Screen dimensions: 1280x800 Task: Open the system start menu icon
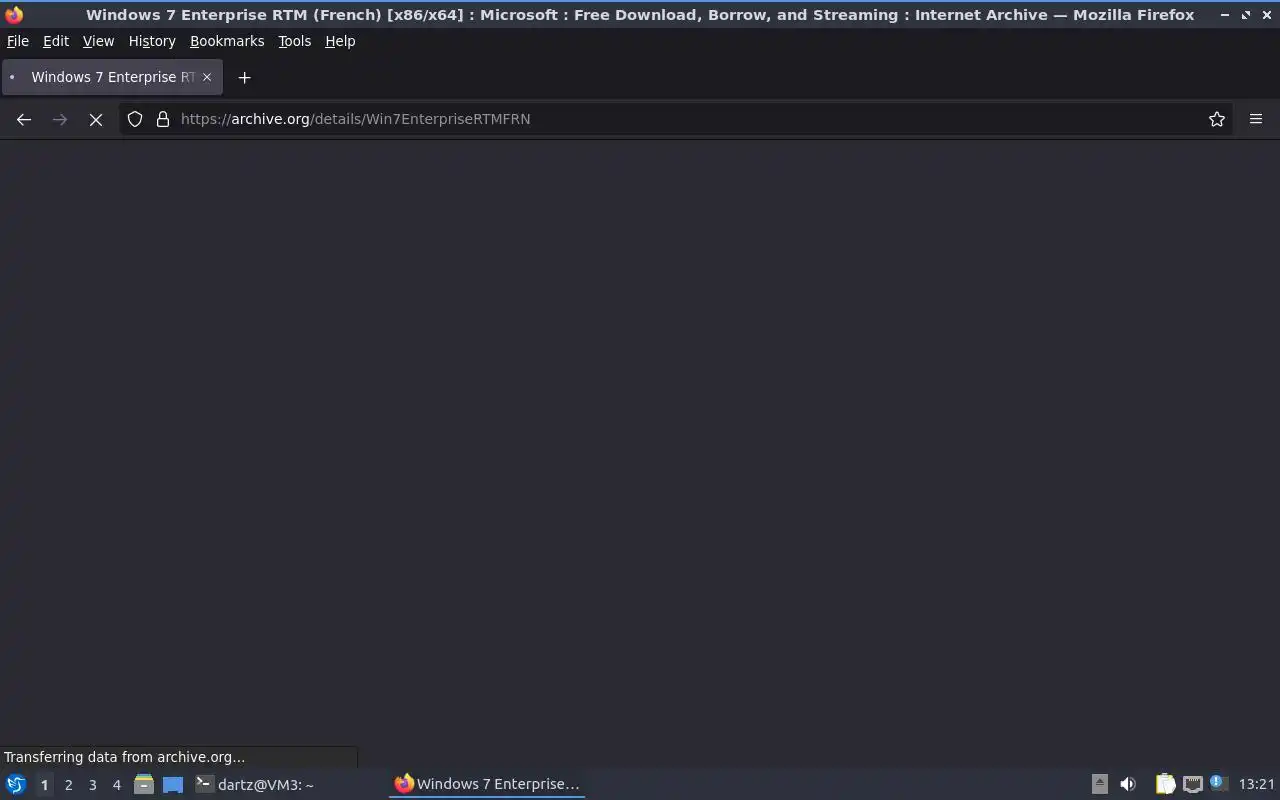[x=16, y=784]
